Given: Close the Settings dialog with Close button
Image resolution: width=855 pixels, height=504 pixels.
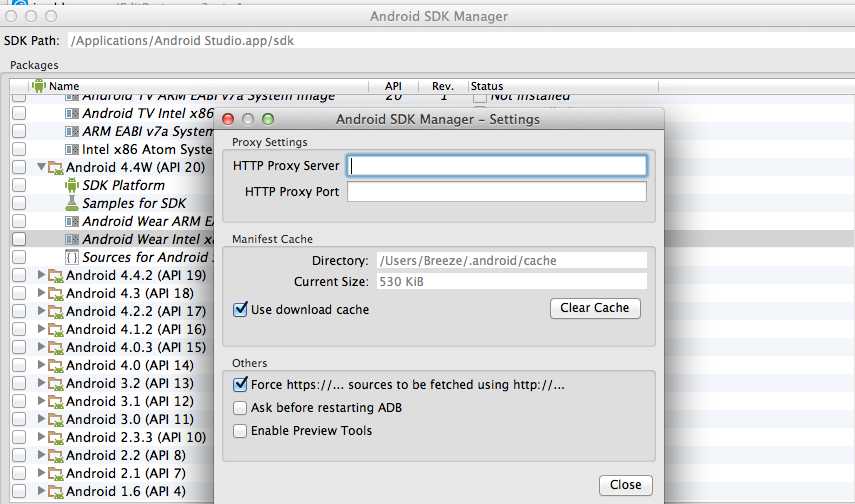Looking at the screenshot, I should click(625, 485).
